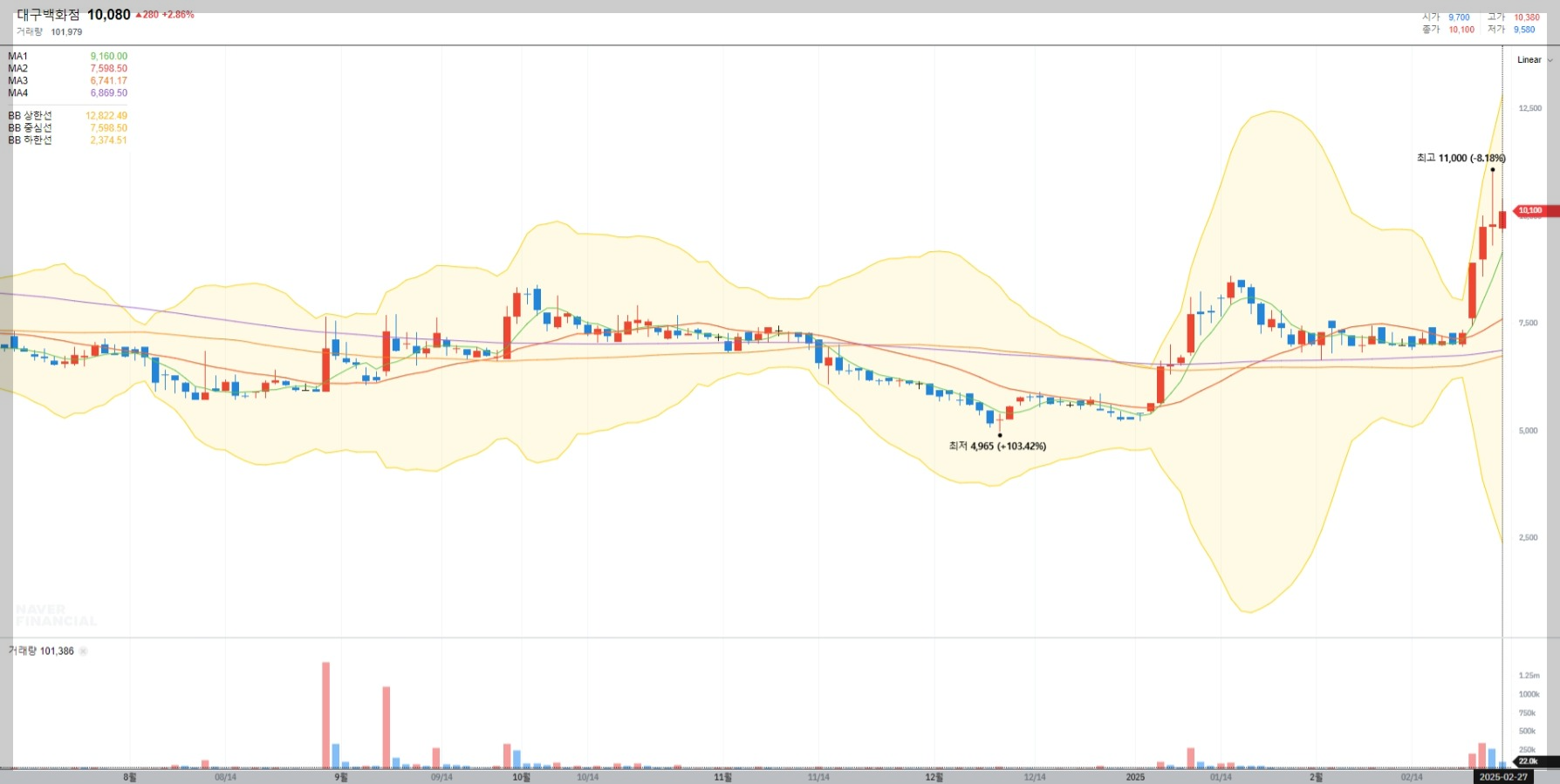Viewport: 1560px width, 784px height.
Task: Select the MA3 legend row 6,741.17
Action: click(68, 81)
